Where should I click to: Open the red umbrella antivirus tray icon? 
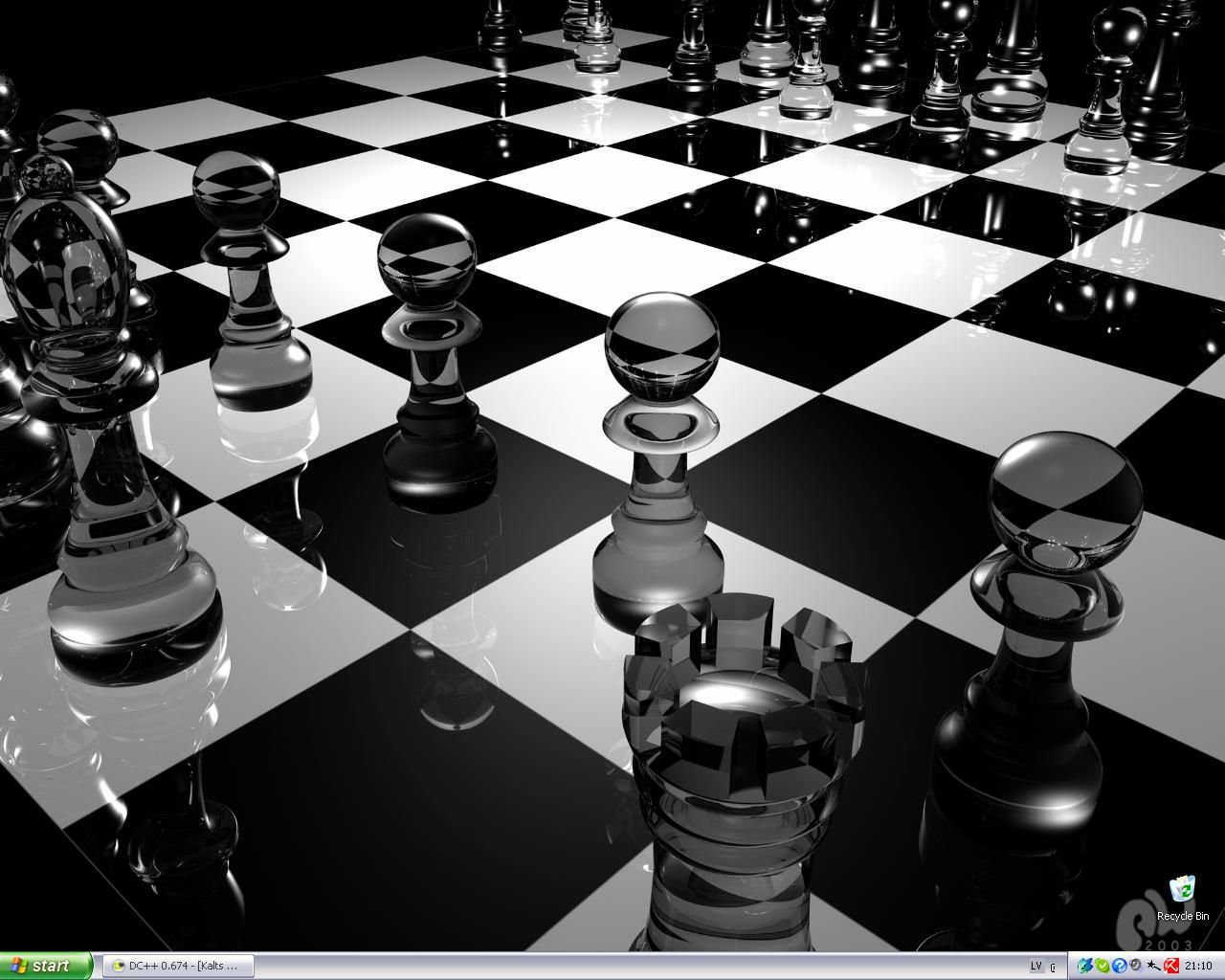click(1170, 966)
